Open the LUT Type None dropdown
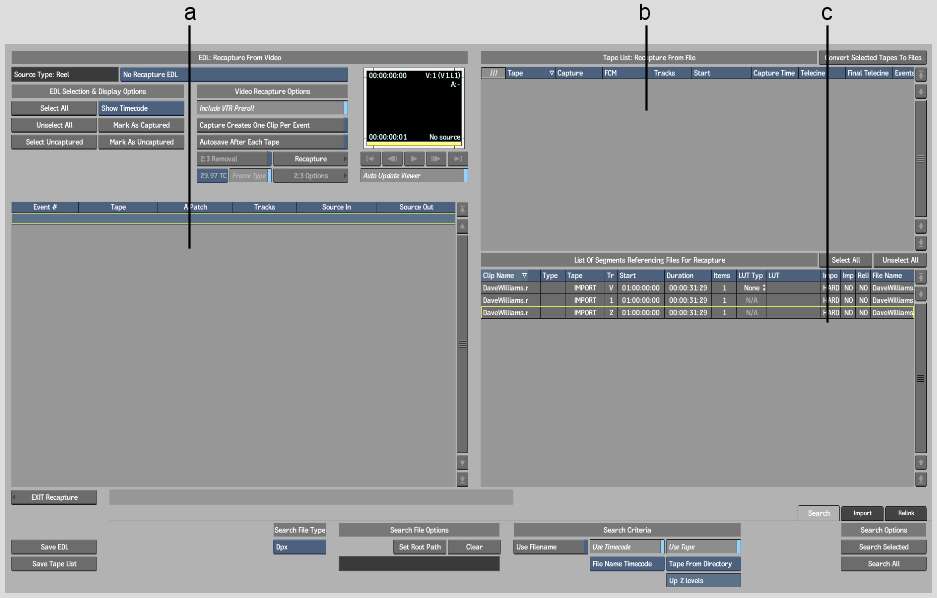 coord(752,288)
